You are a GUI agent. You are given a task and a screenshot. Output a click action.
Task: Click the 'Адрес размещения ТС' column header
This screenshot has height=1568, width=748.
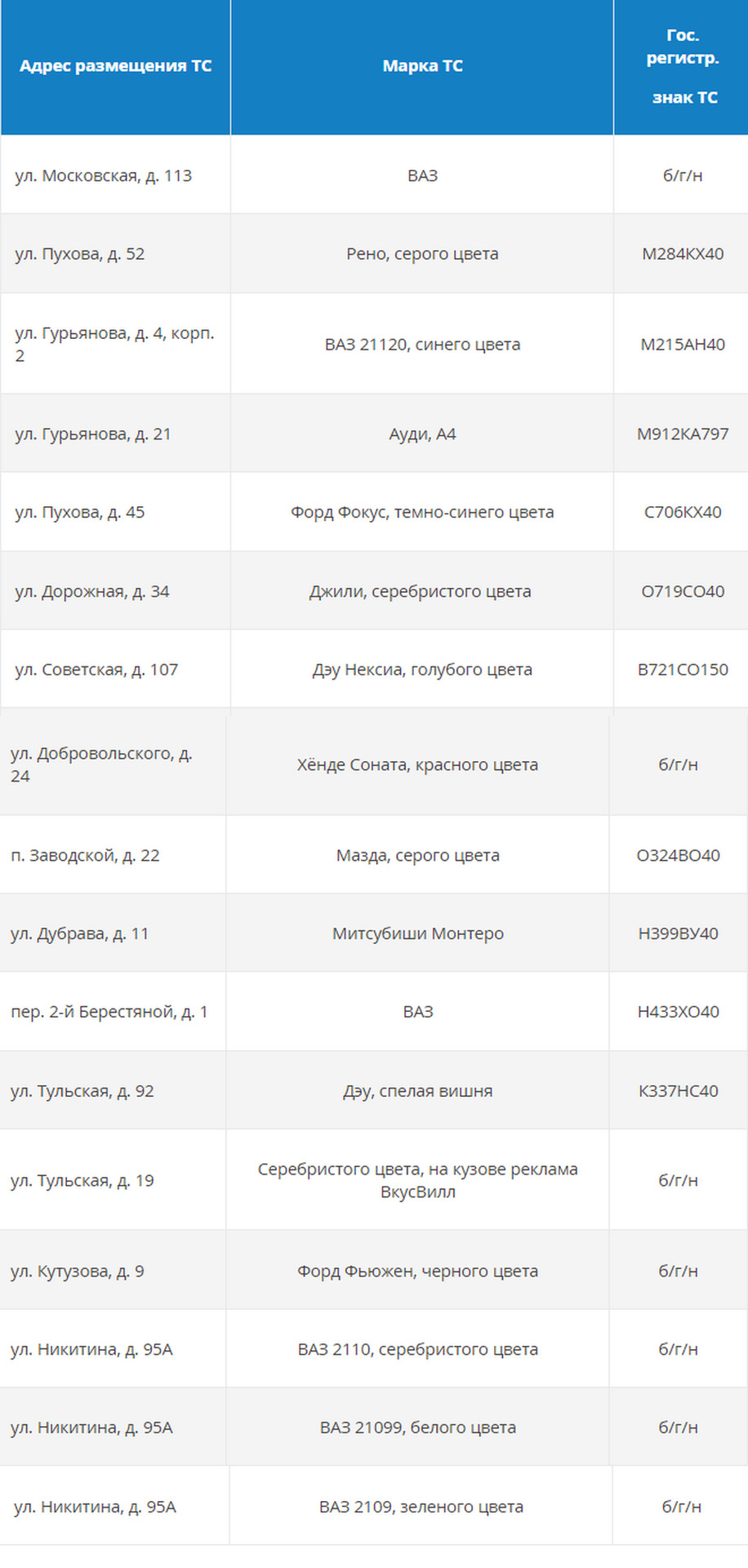[115, 66]
